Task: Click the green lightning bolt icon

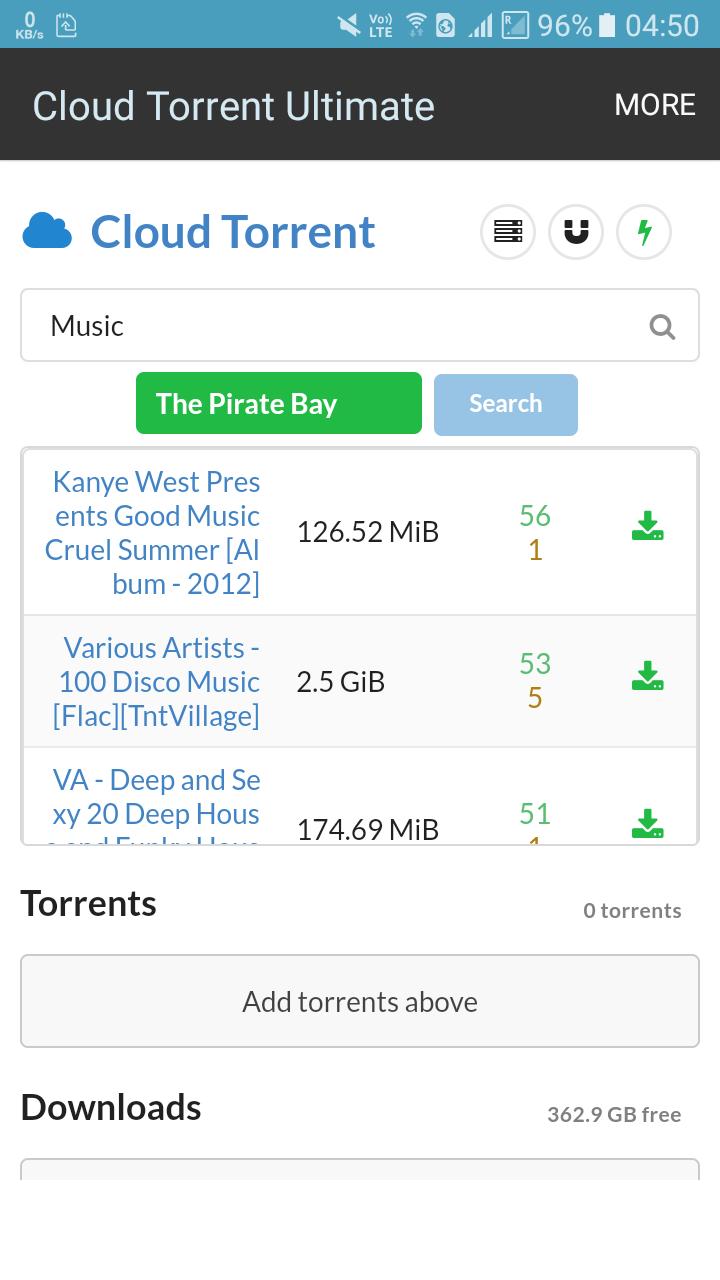Action: (x=644, y=232)
